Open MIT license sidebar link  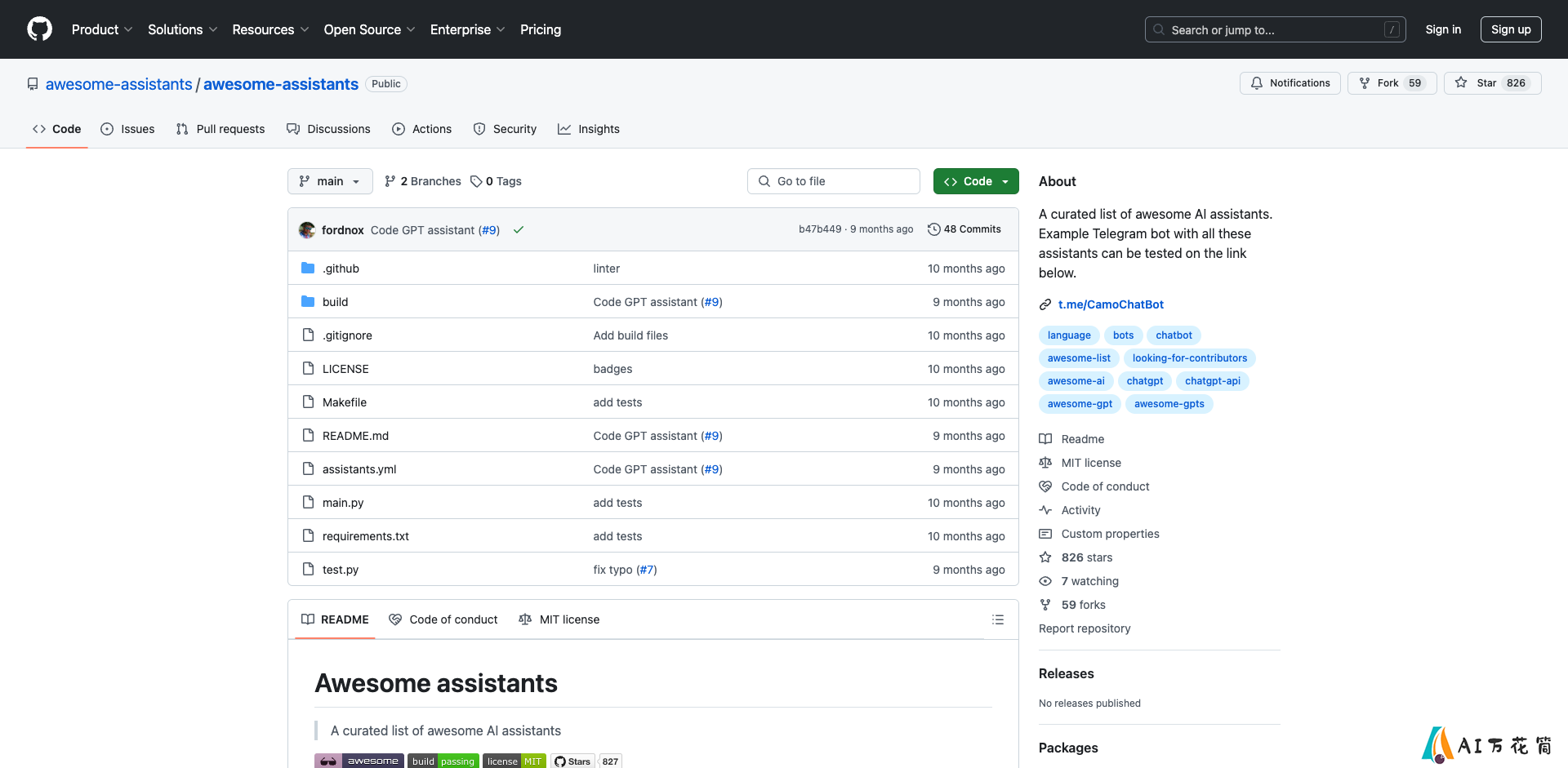(1080, 463)
